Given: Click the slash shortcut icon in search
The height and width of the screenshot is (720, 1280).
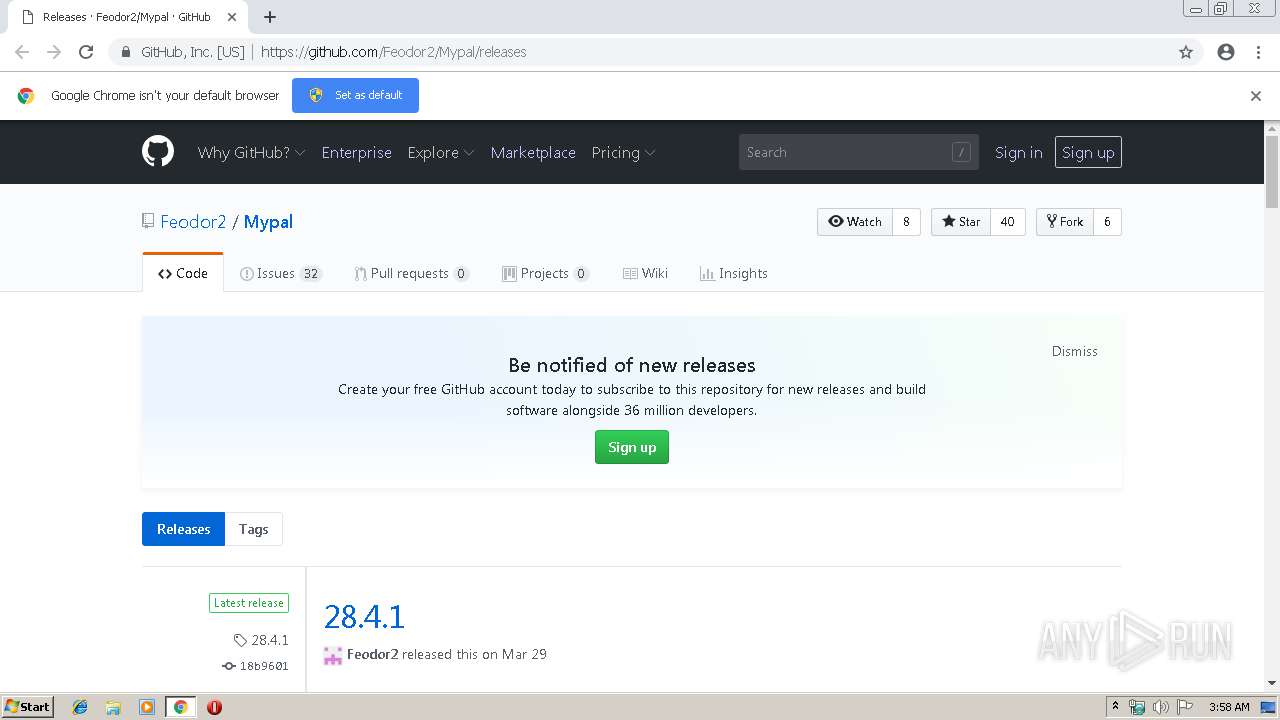Looking at the screenshot, I should pyautogui.click(x=961, y=152).
